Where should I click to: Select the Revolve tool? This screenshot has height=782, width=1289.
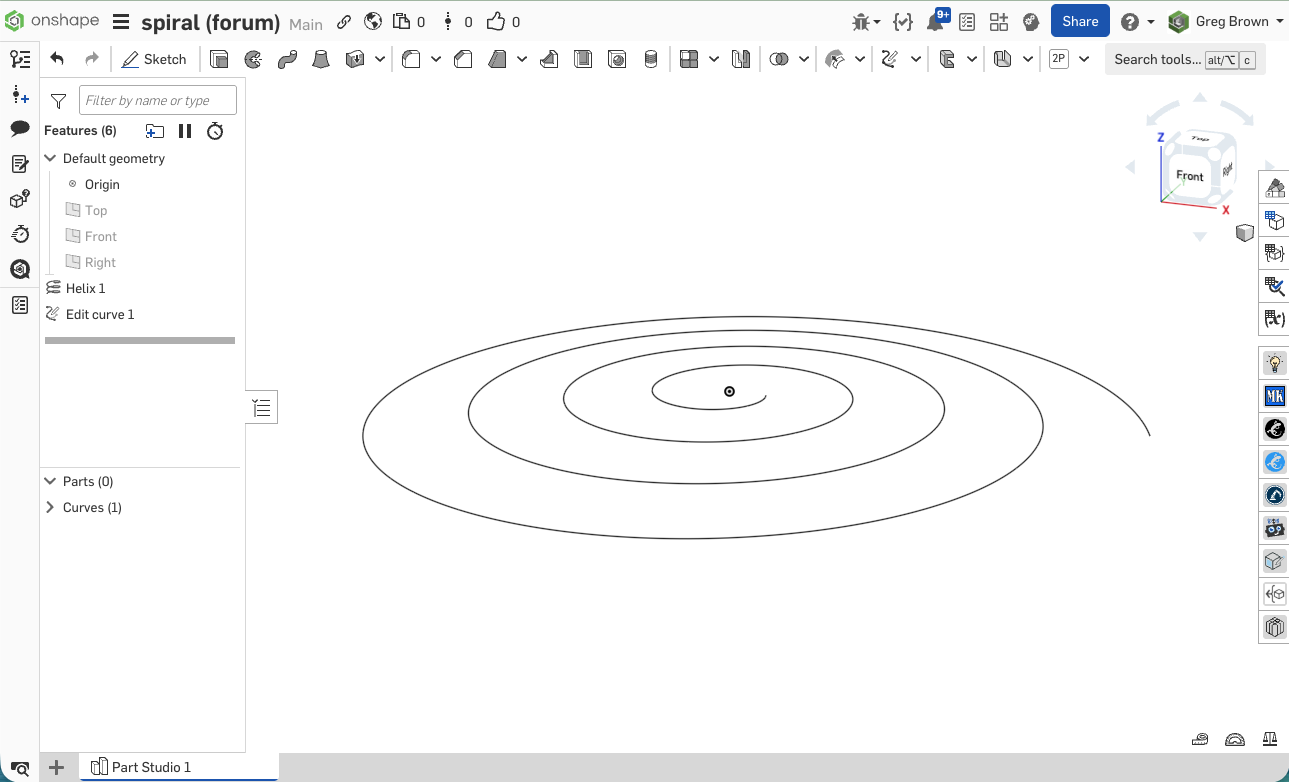click(253, 59)
